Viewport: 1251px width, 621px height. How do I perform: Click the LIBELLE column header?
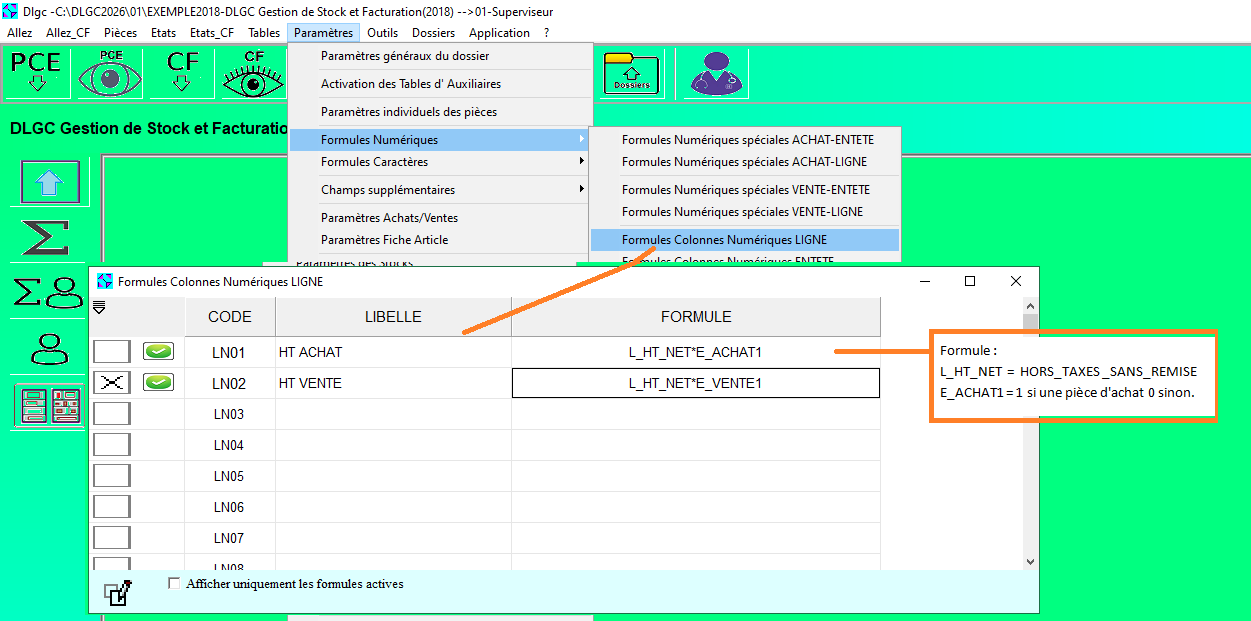coord(393,317)
